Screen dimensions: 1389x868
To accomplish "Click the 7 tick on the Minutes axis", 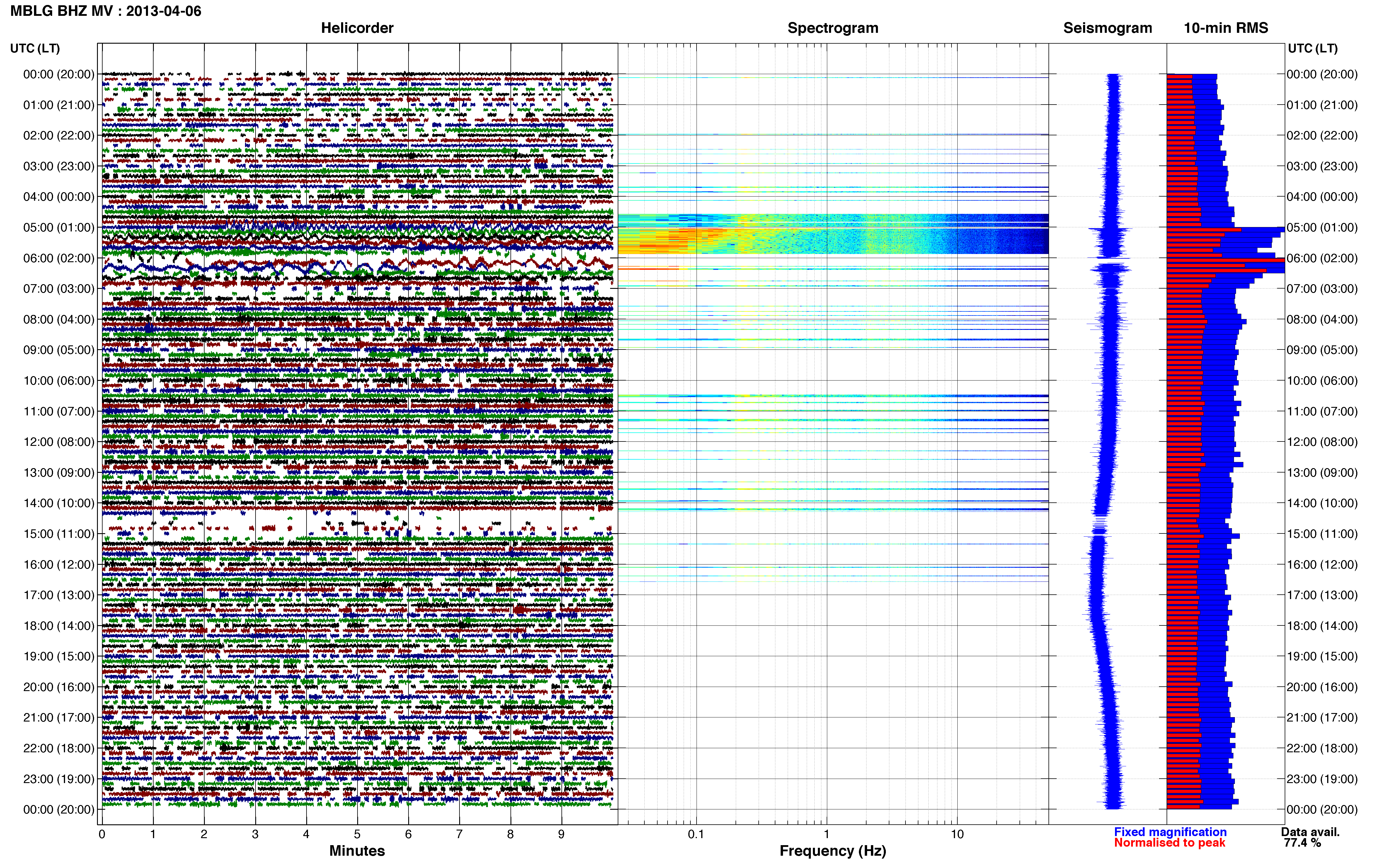I will [x=459, y=833].
